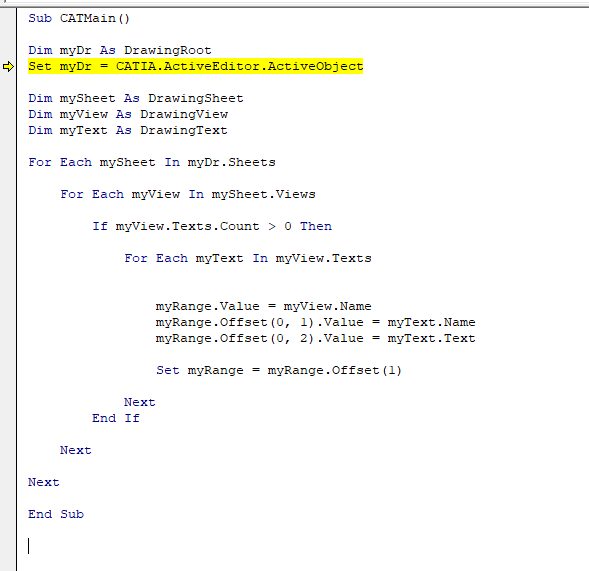Click 'For Each myText In myView.Texts' line

coord(248,258)
